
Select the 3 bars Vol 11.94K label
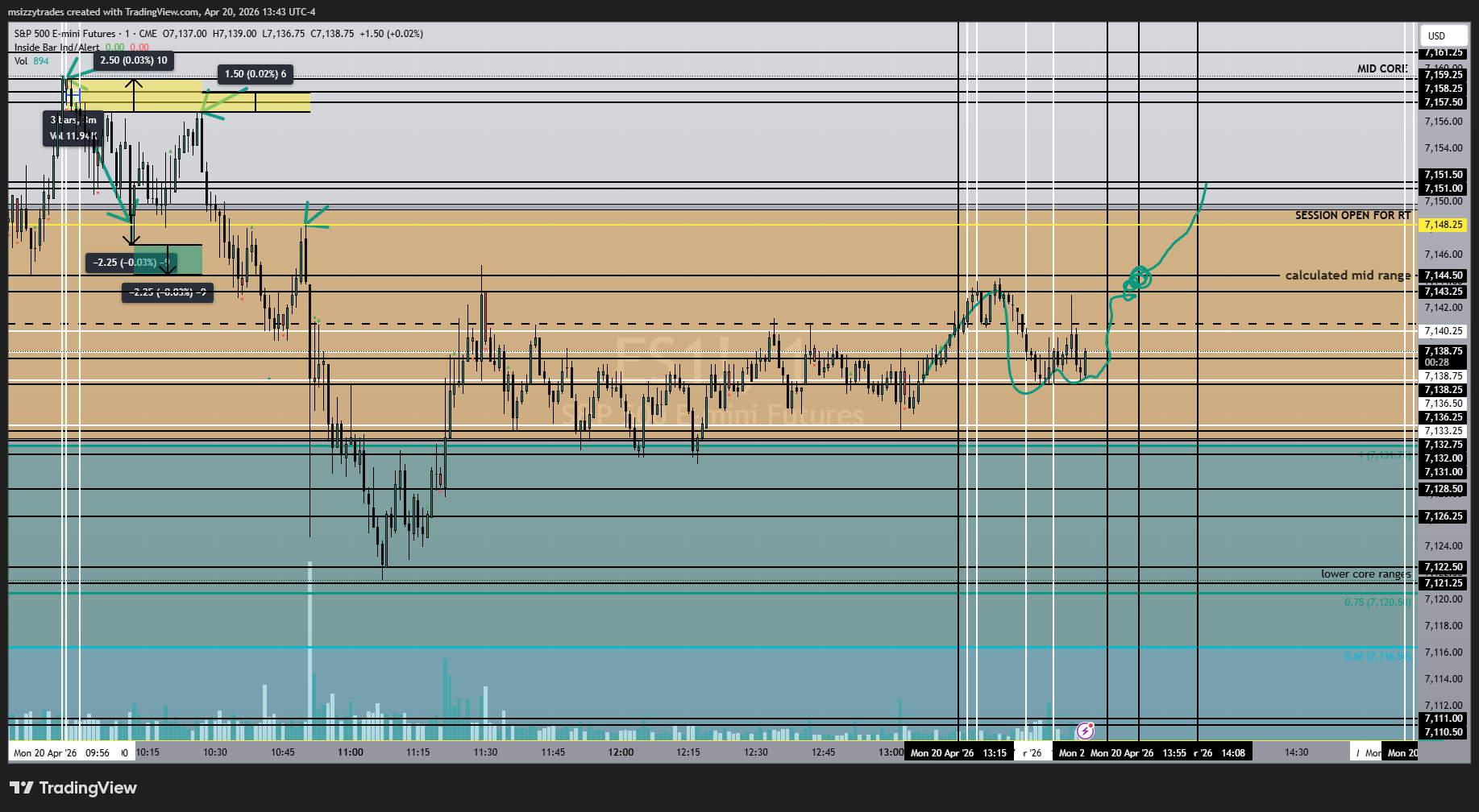pos(73,128)
